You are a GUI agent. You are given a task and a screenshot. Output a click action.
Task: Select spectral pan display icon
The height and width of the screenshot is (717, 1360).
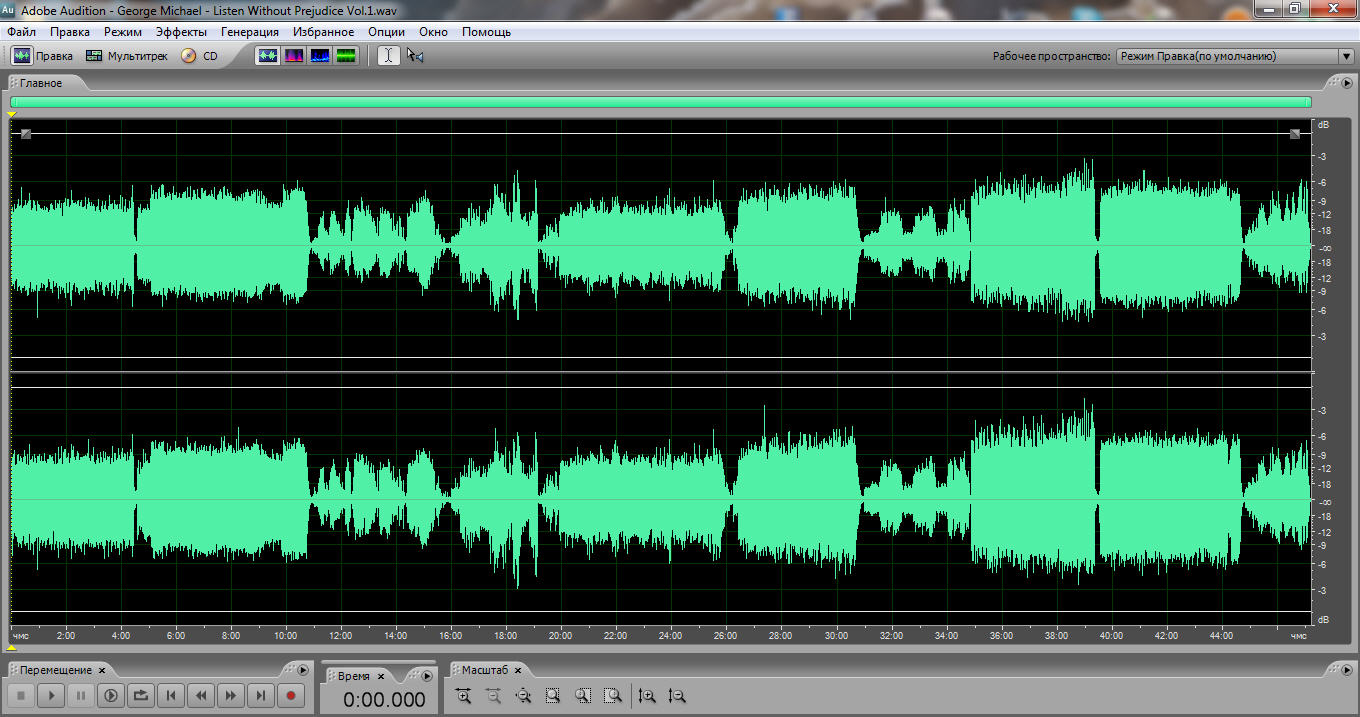pyautogui.click(x=320, y=56)
